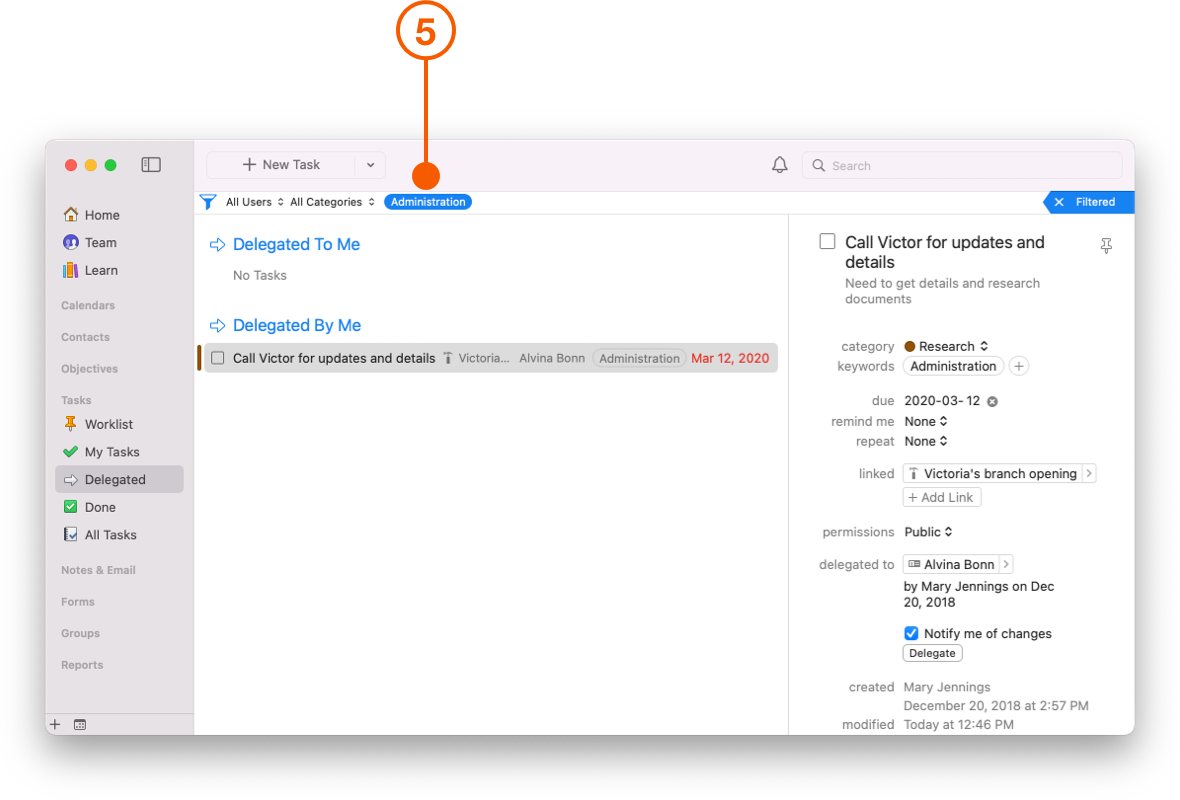Expand the New Task dropdown arrow
1180x800 pixels.
tap(370, 165)
